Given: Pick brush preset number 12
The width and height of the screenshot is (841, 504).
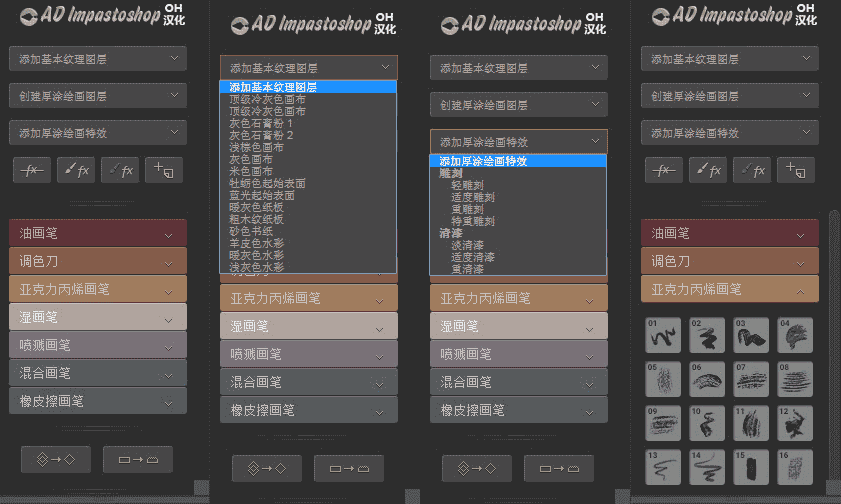Looking at the screenshot, I should click(795, 423).
